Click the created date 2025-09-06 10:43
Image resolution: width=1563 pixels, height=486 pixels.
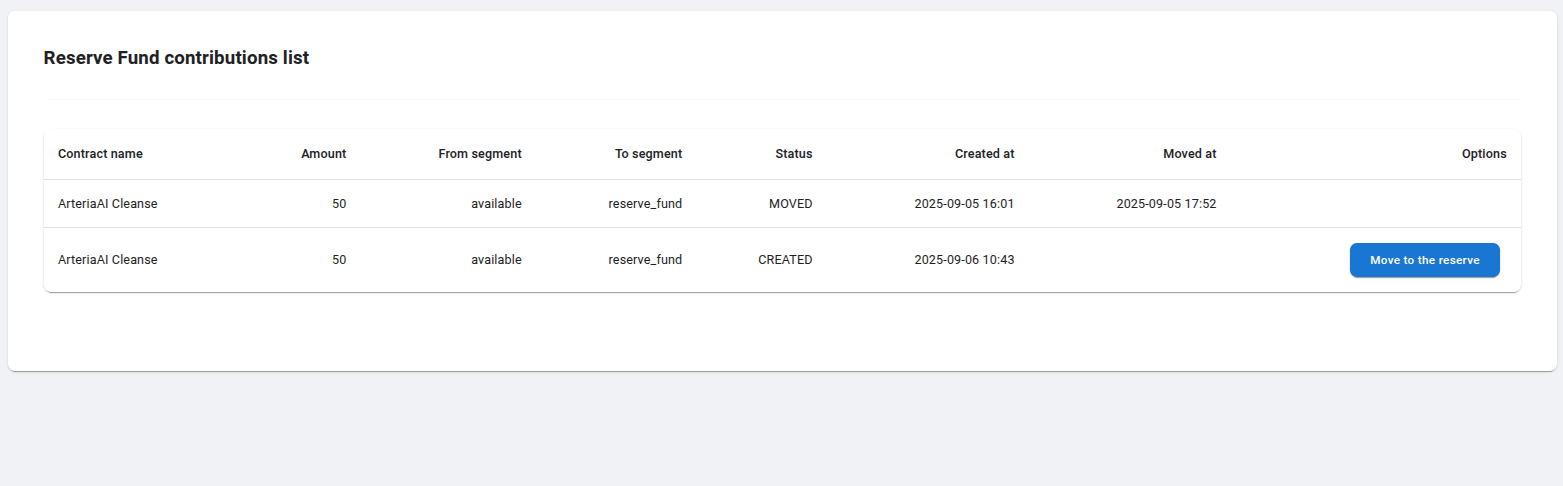point(964,260)
